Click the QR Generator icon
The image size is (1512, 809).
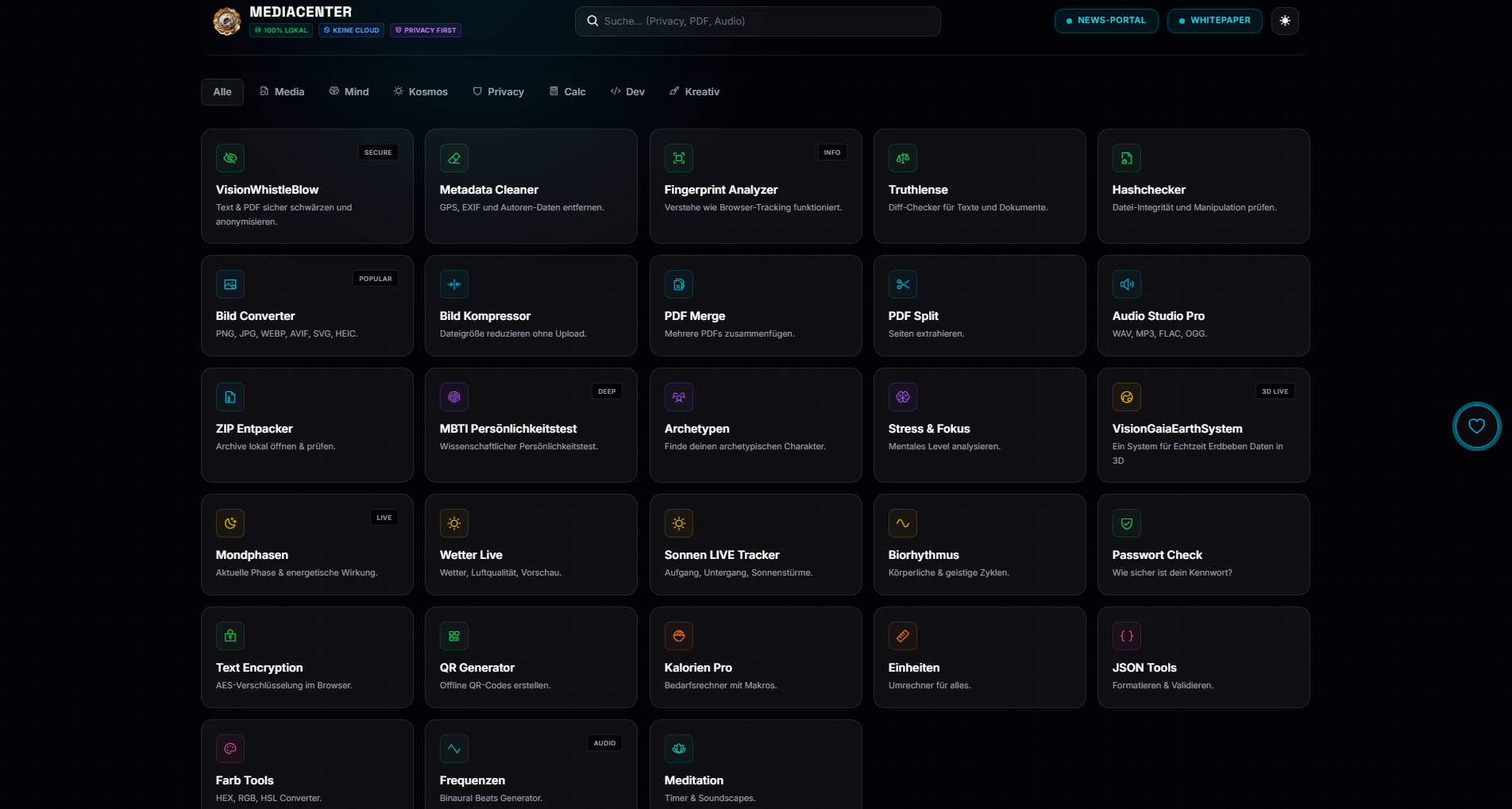pos(454,636)
